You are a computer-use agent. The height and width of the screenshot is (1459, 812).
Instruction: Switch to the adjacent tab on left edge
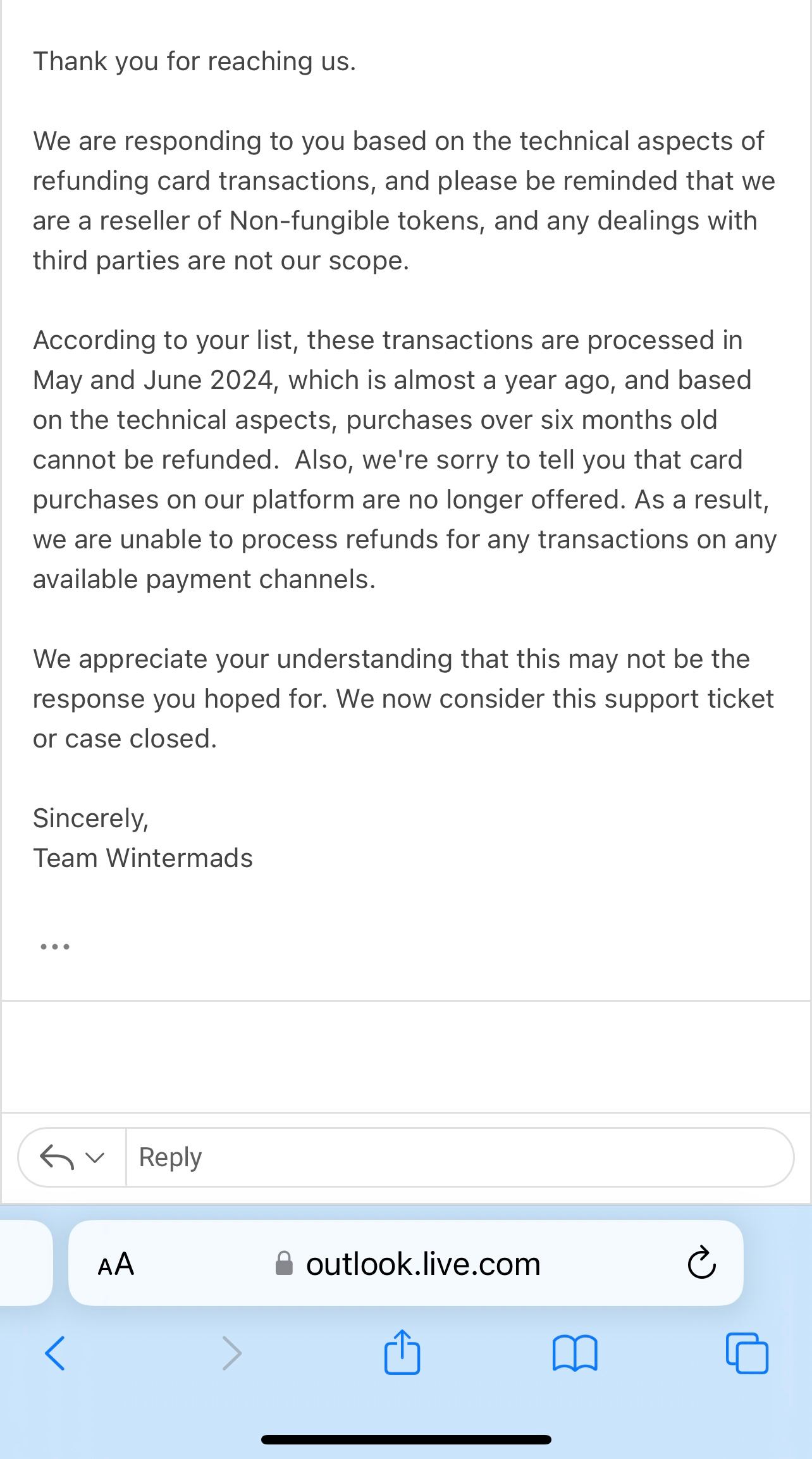click(25, 1263)
